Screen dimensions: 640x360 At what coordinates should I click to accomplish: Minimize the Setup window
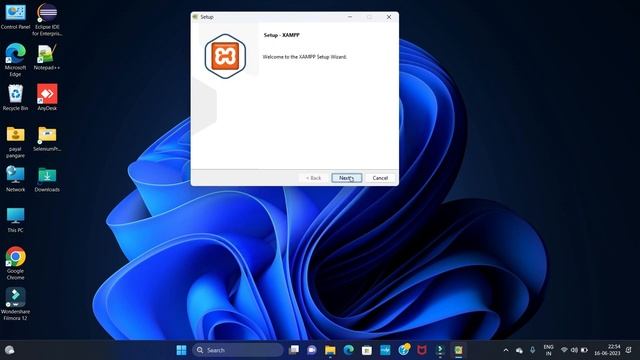point(350,17)
